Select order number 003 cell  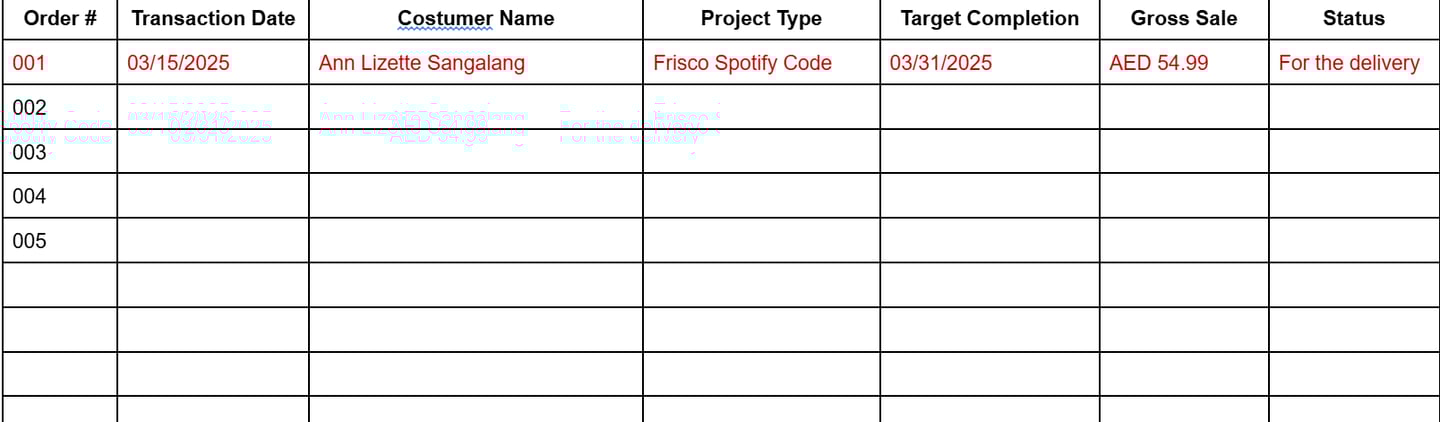[x=60, y=151]
